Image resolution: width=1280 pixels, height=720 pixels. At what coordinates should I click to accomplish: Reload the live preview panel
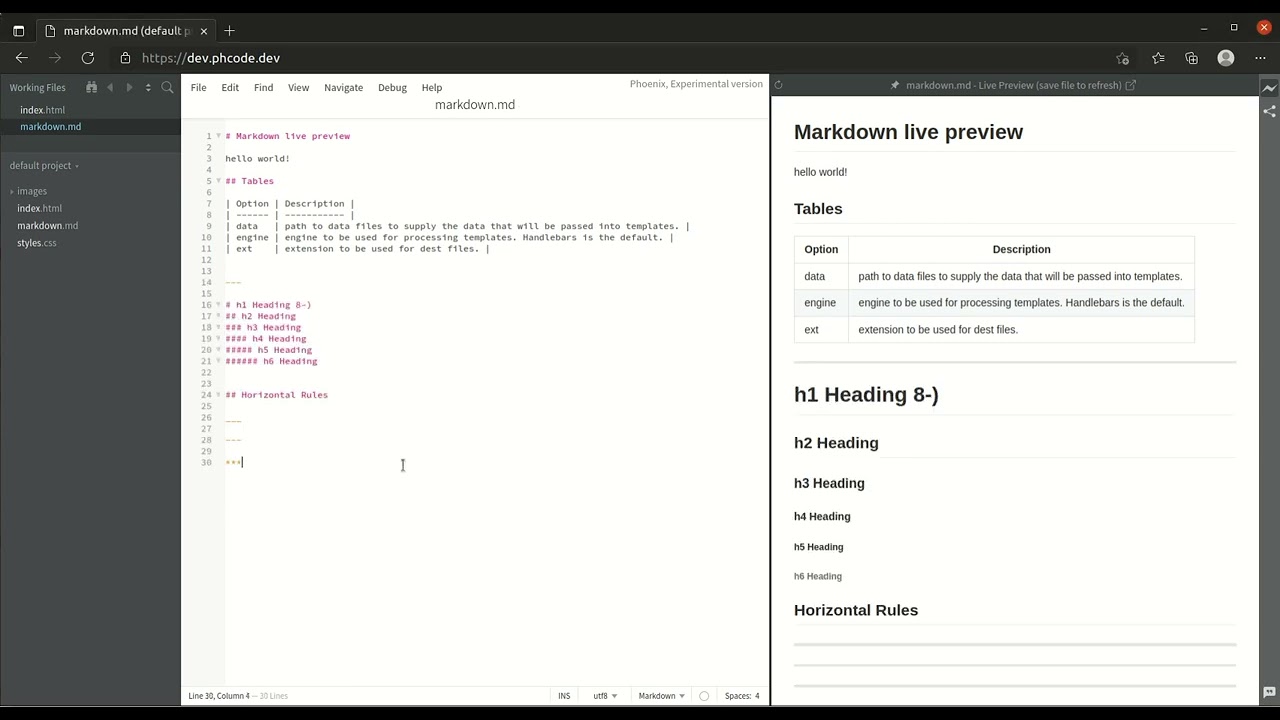pyautogui.click(x=778, y=85)
